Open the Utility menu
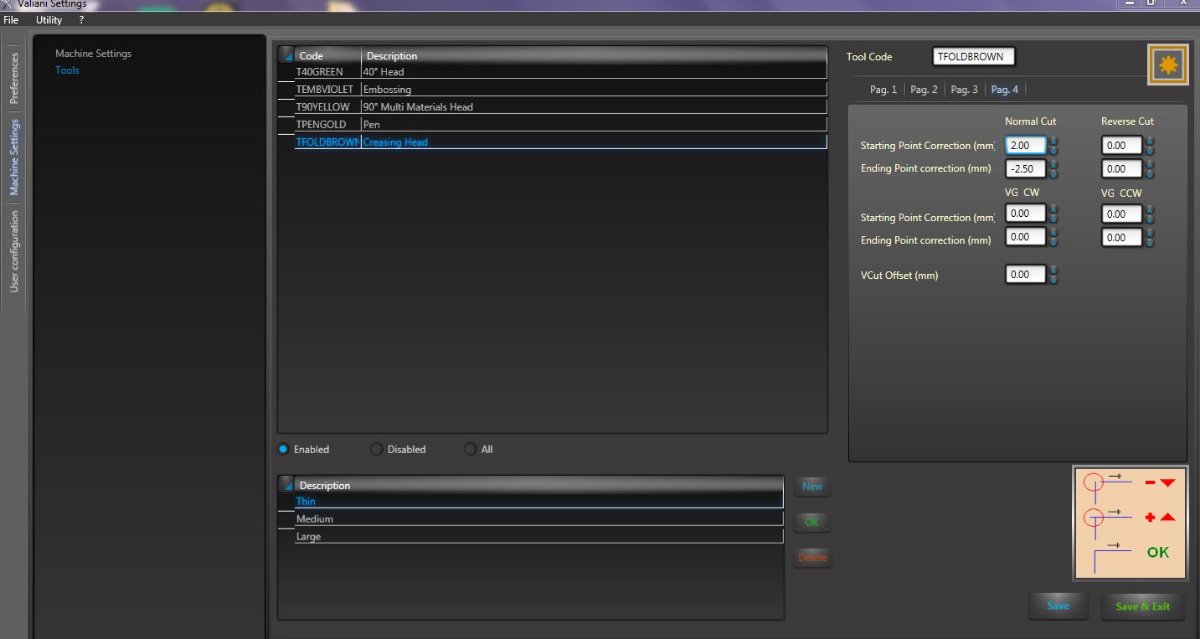The height and width of the screenshot is (639, 1200). (49, 20)
